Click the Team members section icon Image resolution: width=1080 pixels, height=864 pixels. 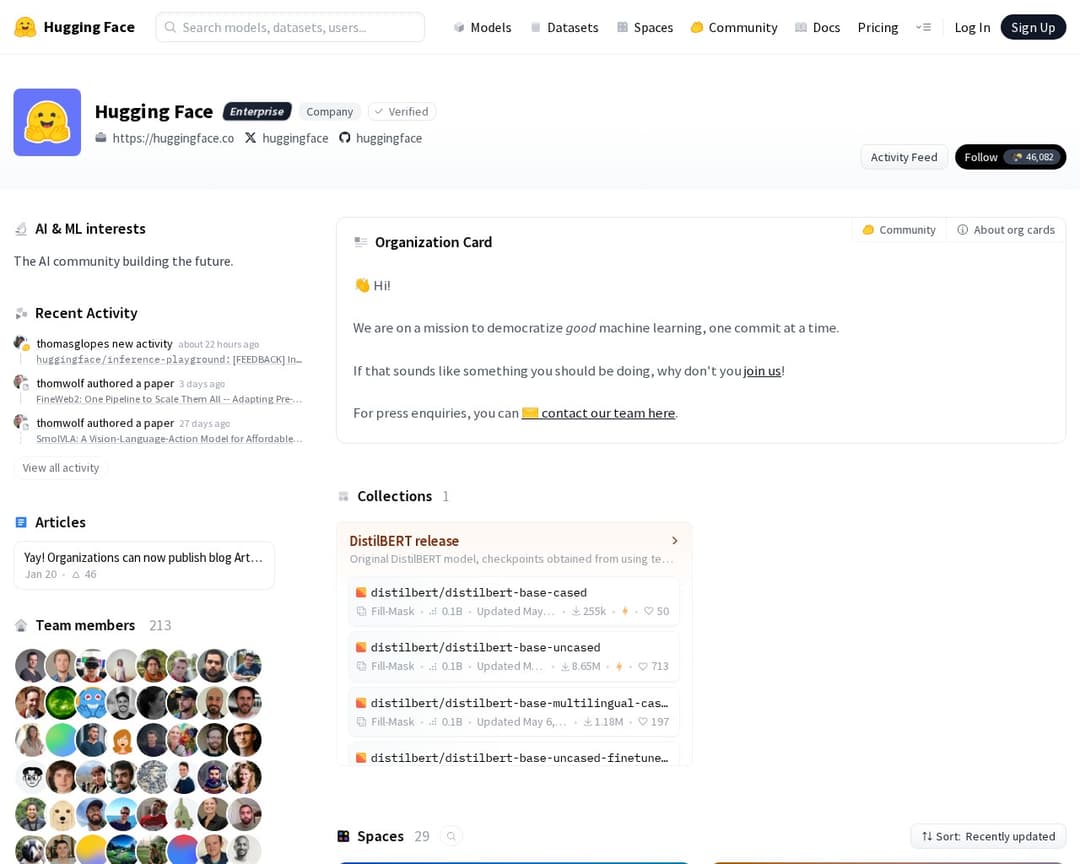pos(21,625)
